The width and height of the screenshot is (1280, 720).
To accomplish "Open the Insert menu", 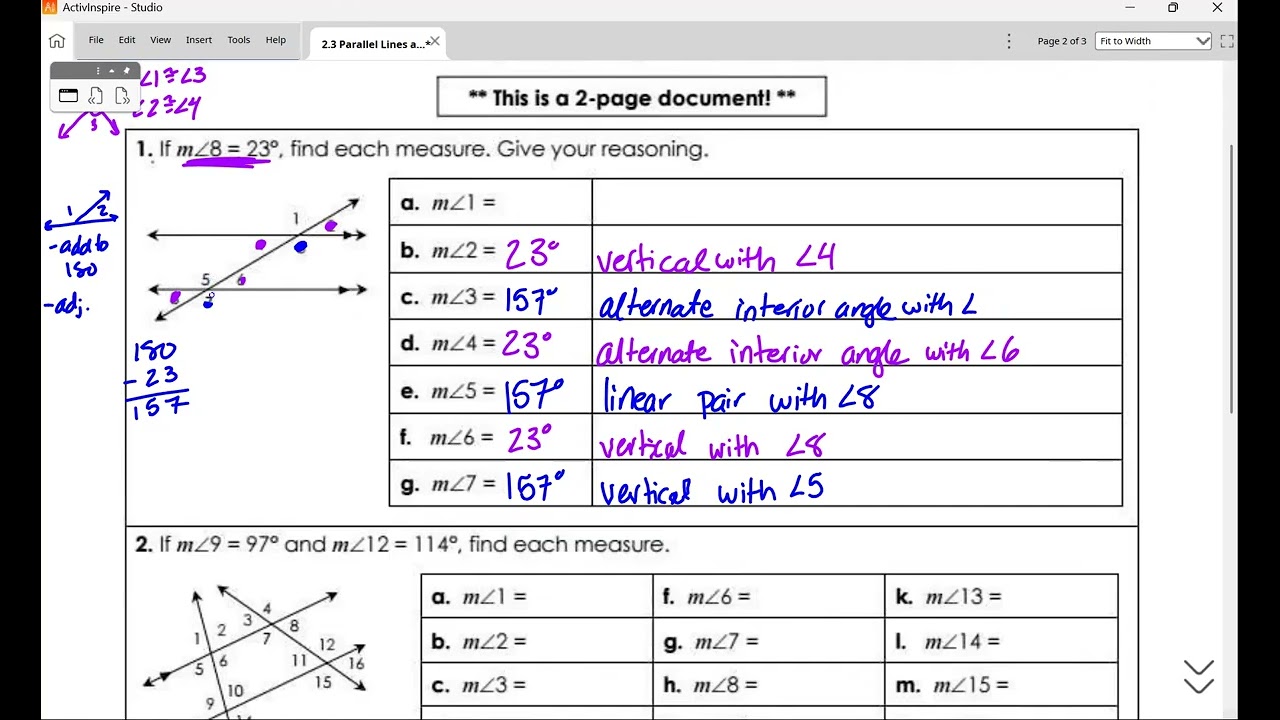I will tap(199, 40).
